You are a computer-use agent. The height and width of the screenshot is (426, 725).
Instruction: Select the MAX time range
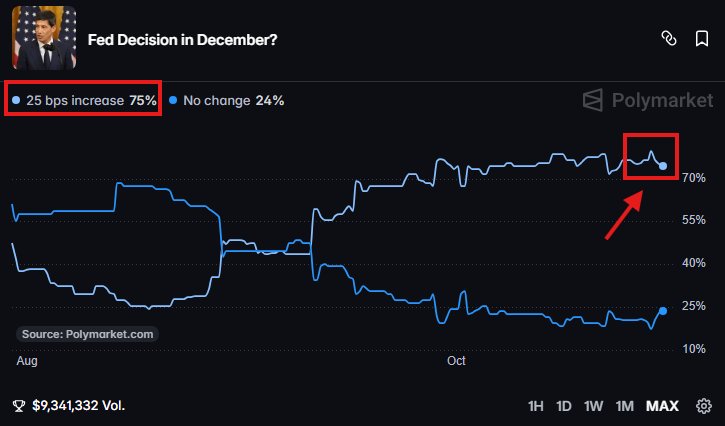662,406
